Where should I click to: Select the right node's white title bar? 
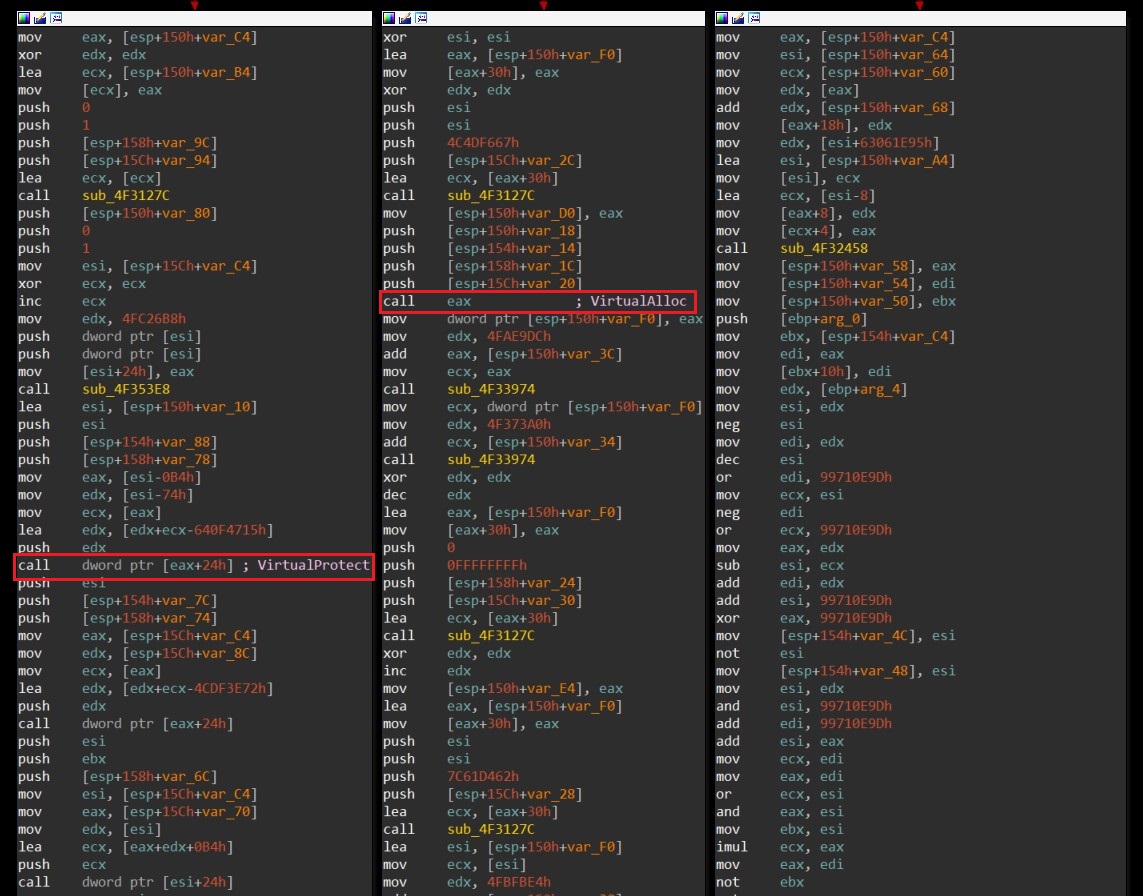pos(920,17)
